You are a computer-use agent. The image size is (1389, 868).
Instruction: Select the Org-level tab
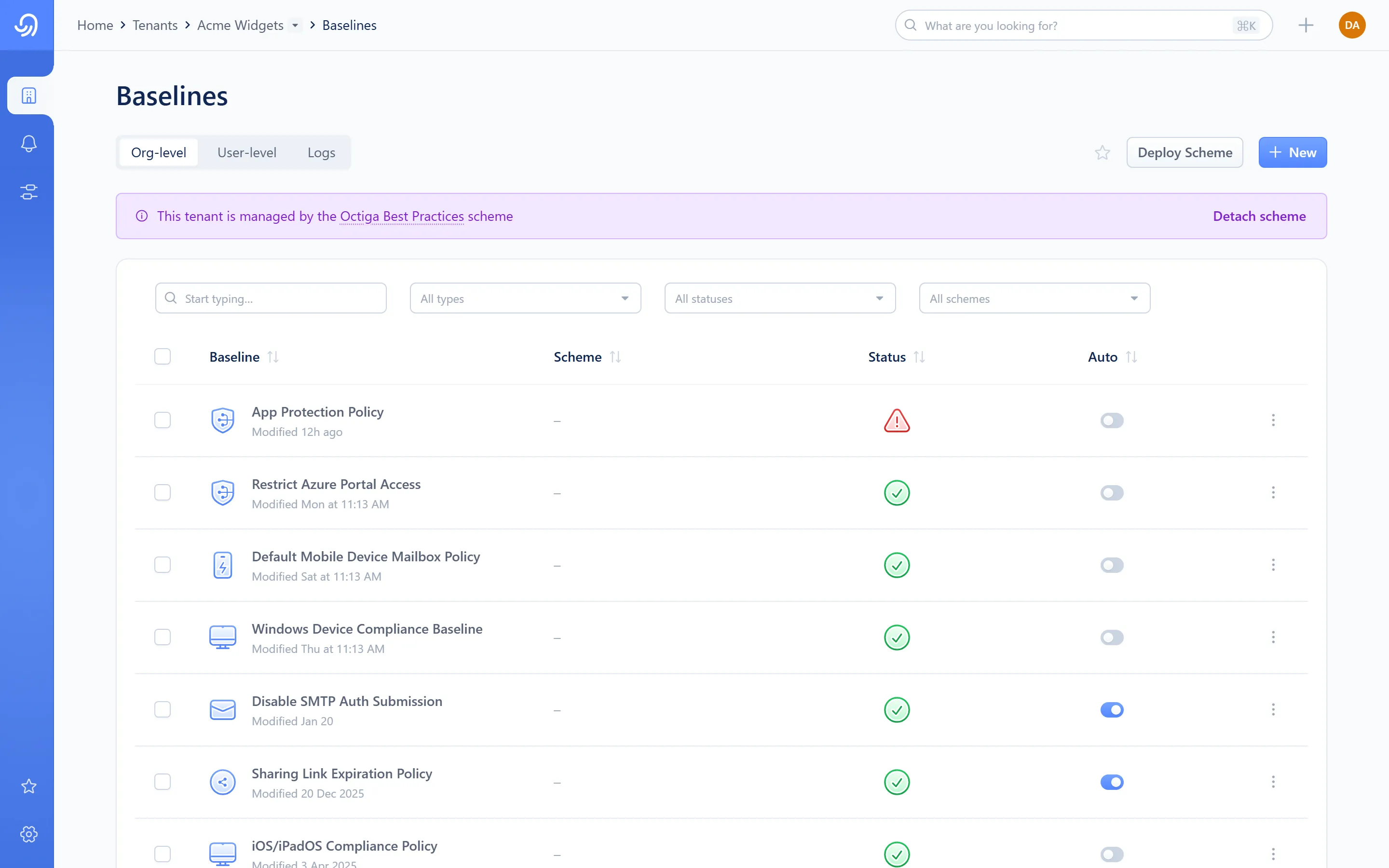[158, 153]
